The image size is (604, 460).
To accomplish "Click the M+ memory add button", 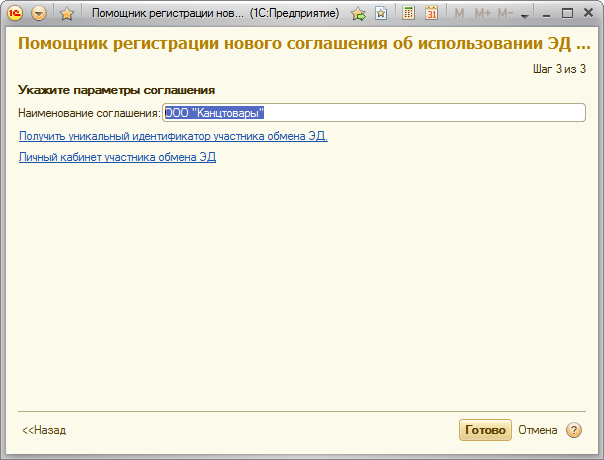I will pyautogui.click(x=483, y=14).
